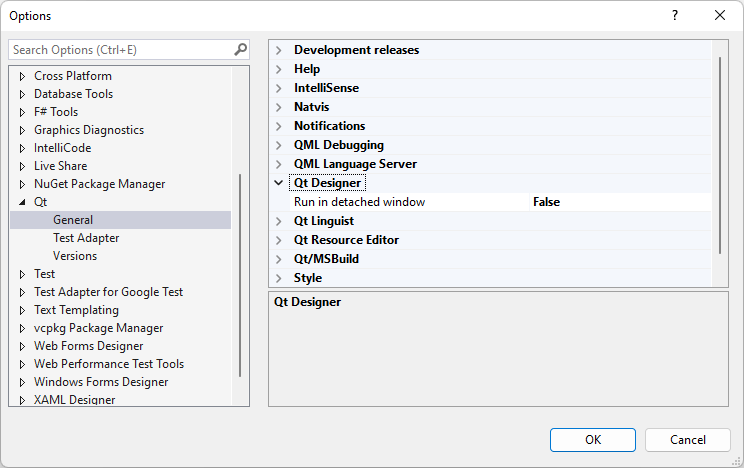Select the QML Language Server header text
This screenshot has width=744, height=468.
(x=355, y=164)
